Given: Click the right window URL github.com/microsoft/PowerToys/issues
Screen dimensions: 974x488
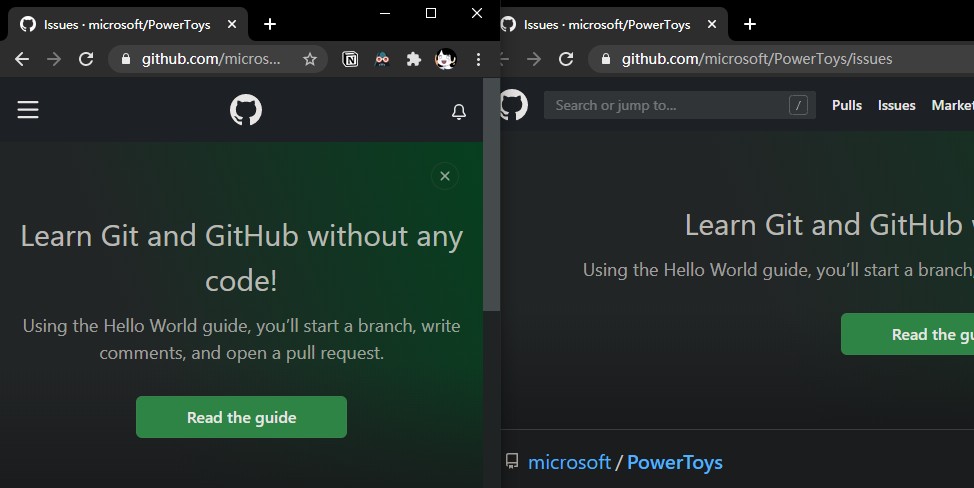Looking at the screenshot, I should click(x=757, y=59).
